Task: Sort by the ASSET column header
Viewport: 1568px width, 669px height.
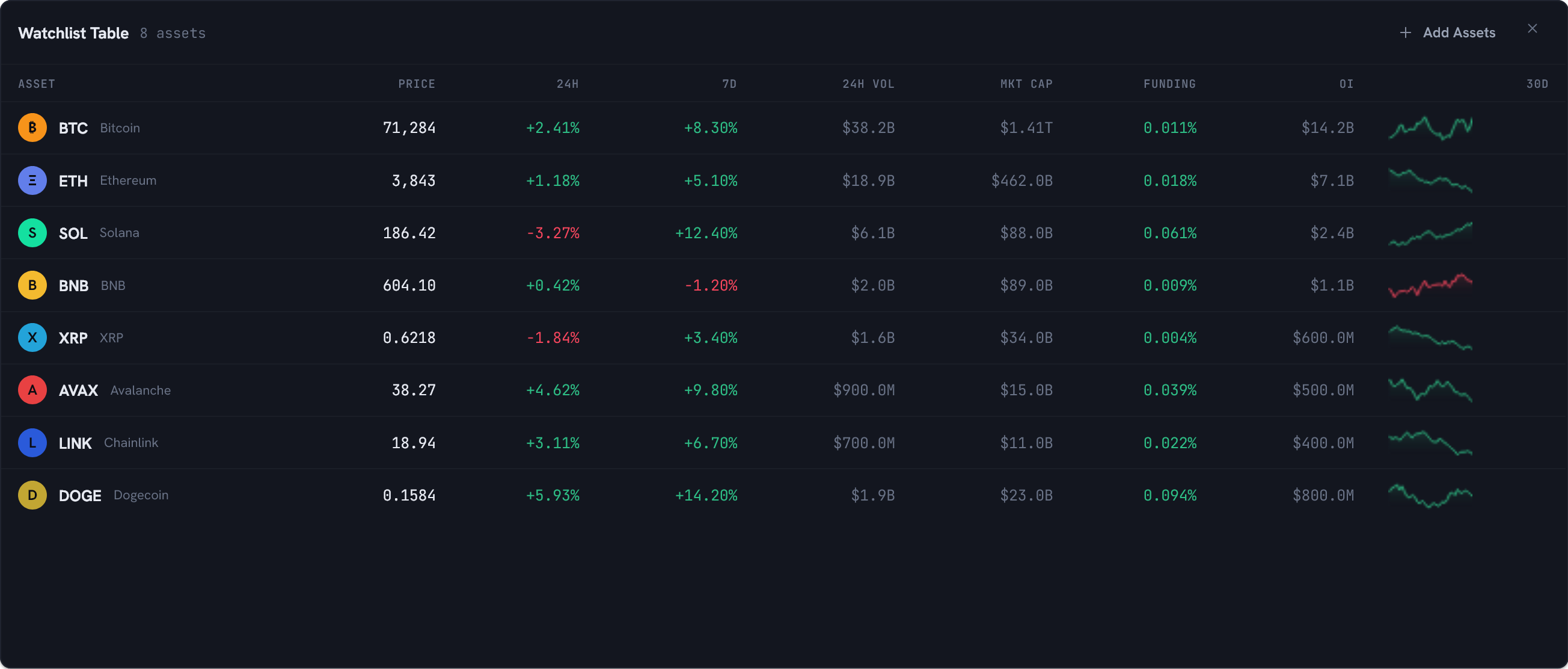Action: coord(37,84)
